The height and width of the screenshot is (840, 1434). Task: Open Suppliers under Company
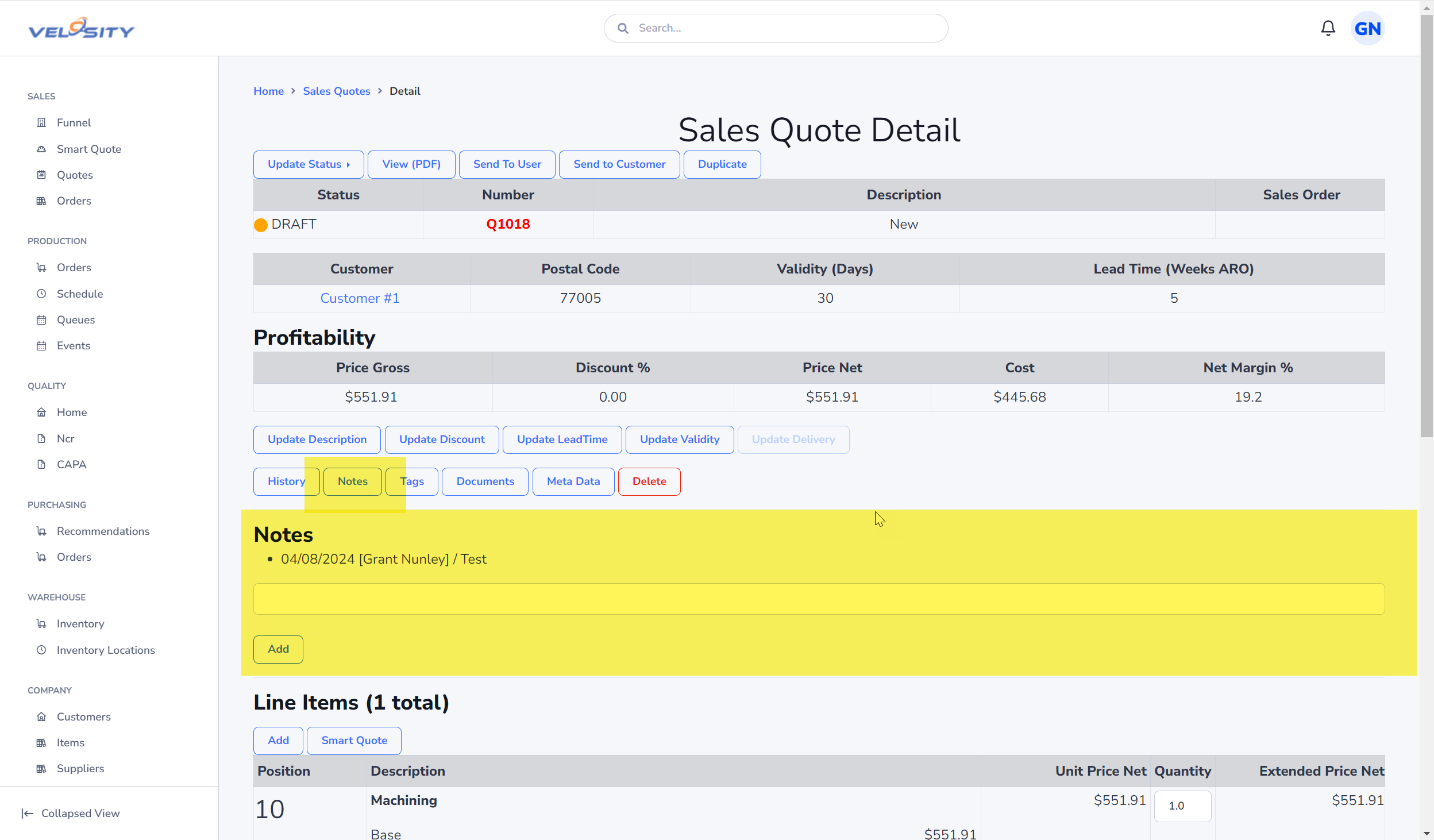80,768
